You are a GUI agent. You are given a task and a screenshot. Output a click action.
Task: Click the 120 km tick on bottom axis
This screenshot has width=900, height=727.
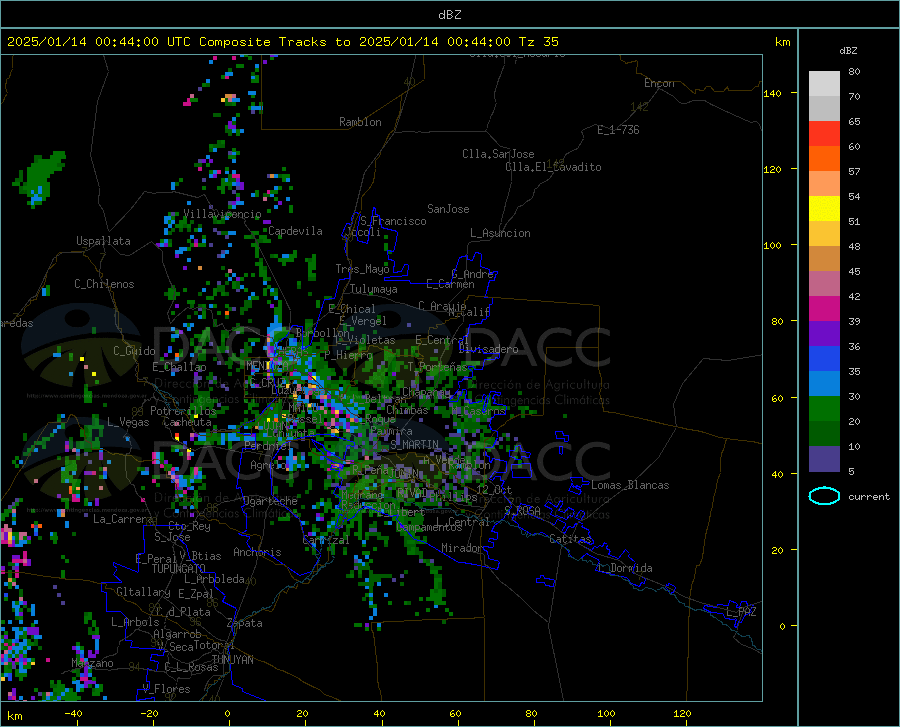point(682,714)
